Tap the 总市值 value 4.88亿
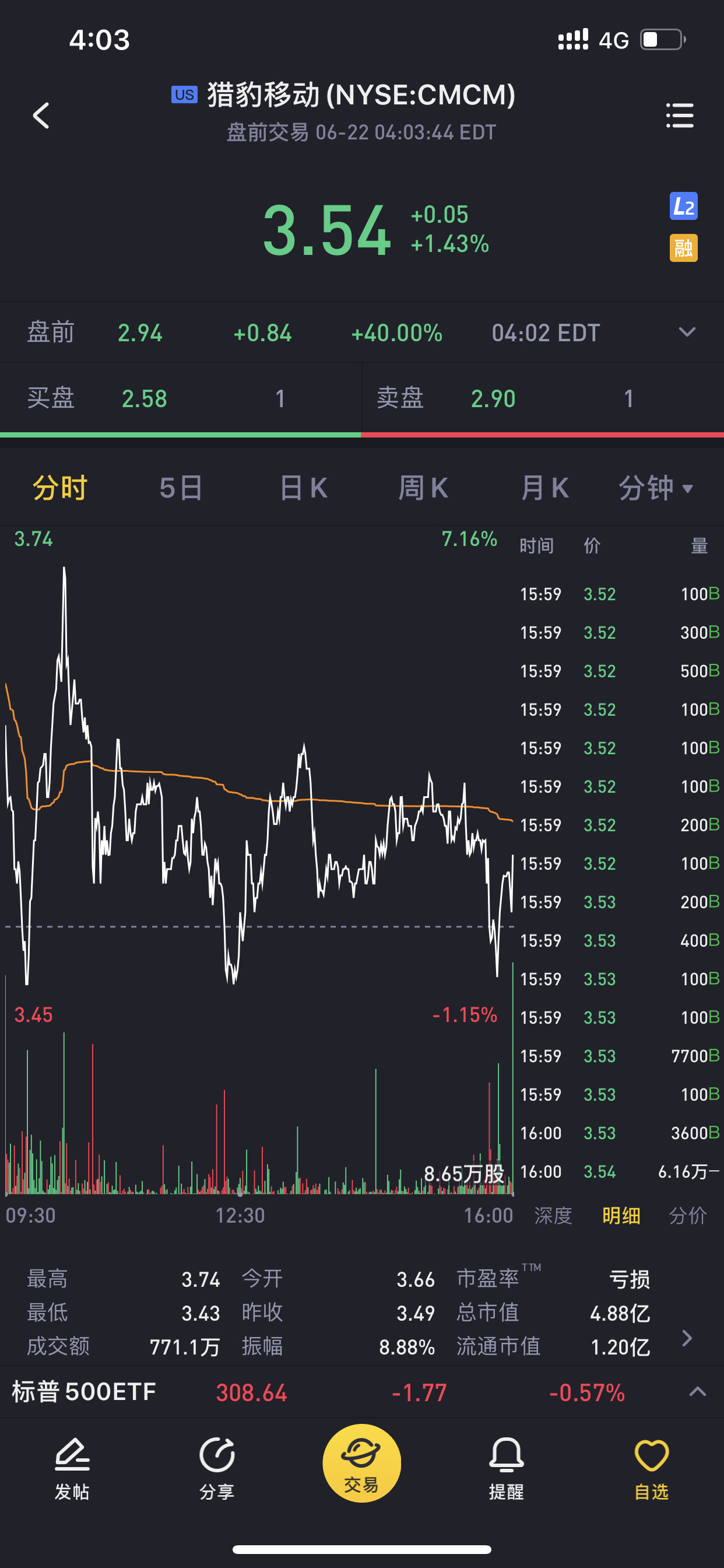 tap(620, 1313)
